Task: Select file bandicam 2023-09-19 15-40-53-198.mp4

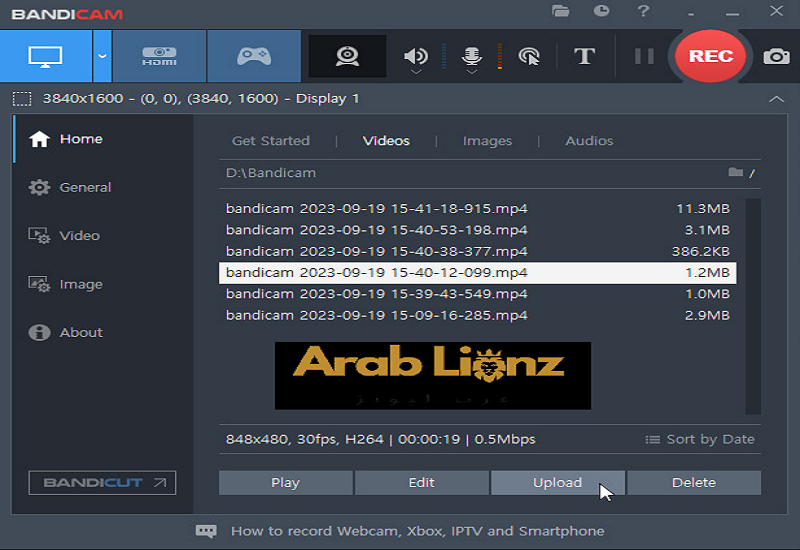Action: click(478, 230)
